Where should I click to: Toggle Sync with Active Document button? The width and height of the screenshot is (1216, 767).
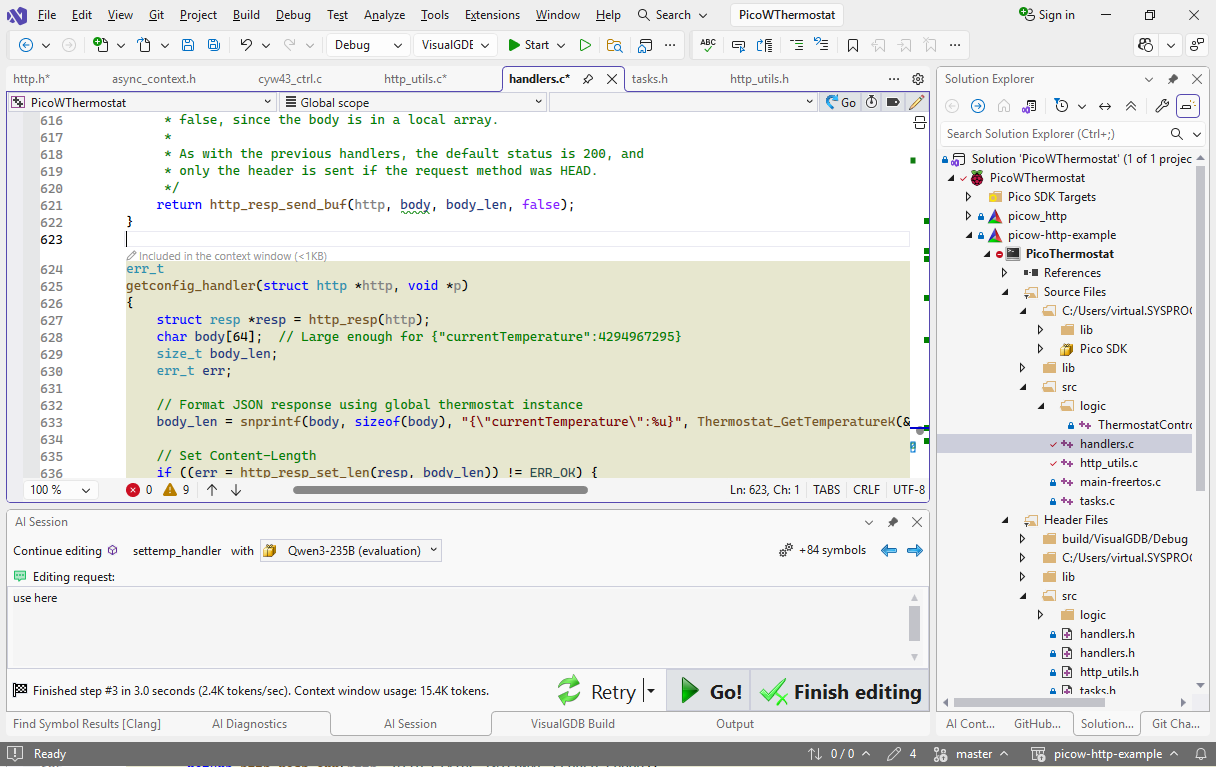click(x=1105, y=106)
